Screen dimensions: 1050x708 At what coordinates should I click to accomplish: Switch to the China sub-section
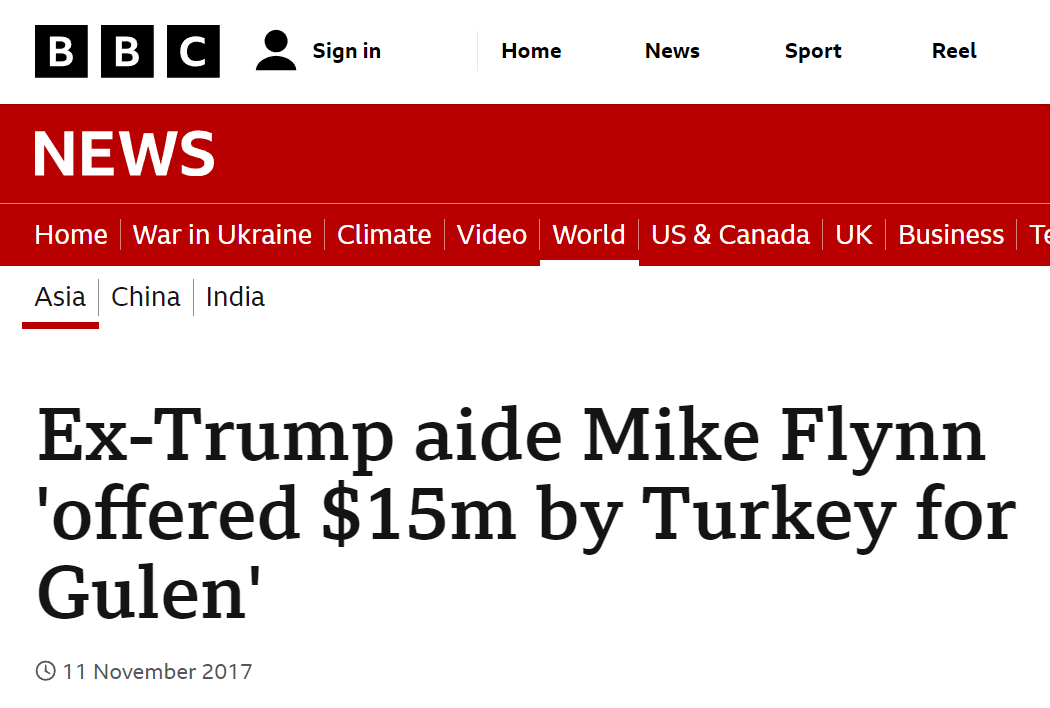coord(146,297)
